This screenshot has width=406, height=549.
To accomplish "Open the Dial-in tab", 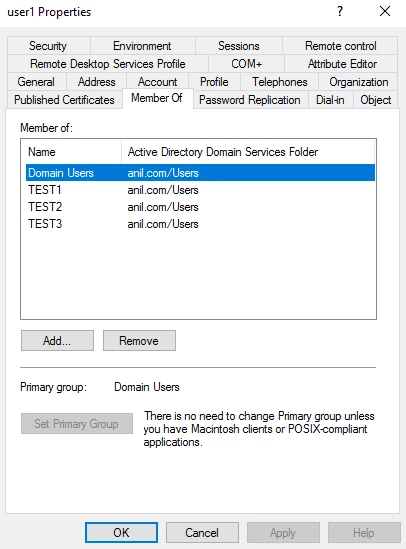I will point(330,100).
